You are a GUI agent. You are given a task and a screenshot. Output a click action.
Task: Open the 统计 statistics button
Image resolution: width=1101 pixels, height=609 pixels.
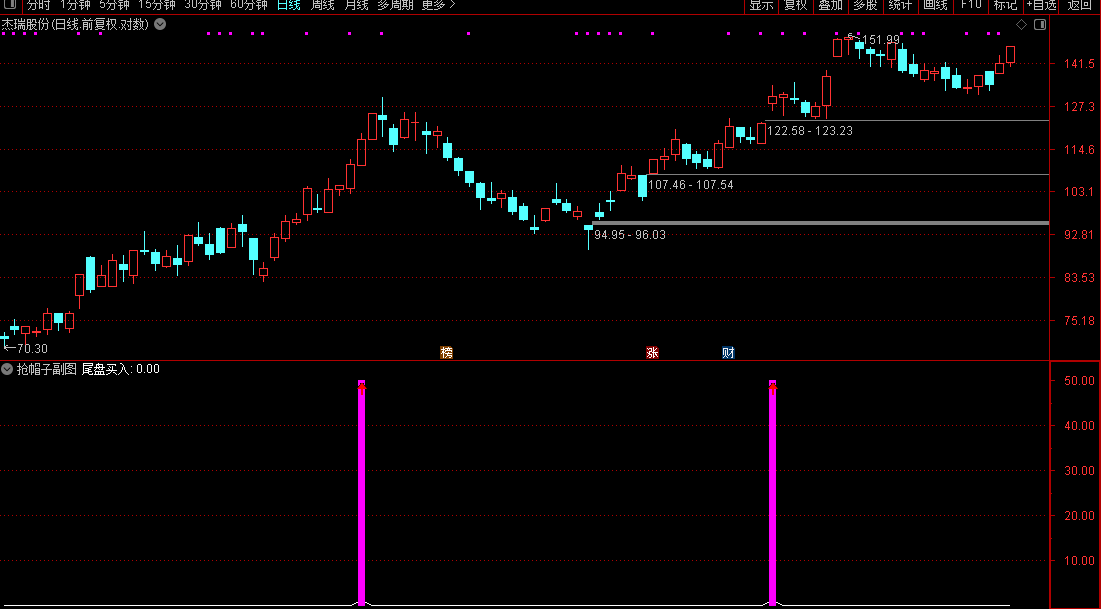pos(900,5)
